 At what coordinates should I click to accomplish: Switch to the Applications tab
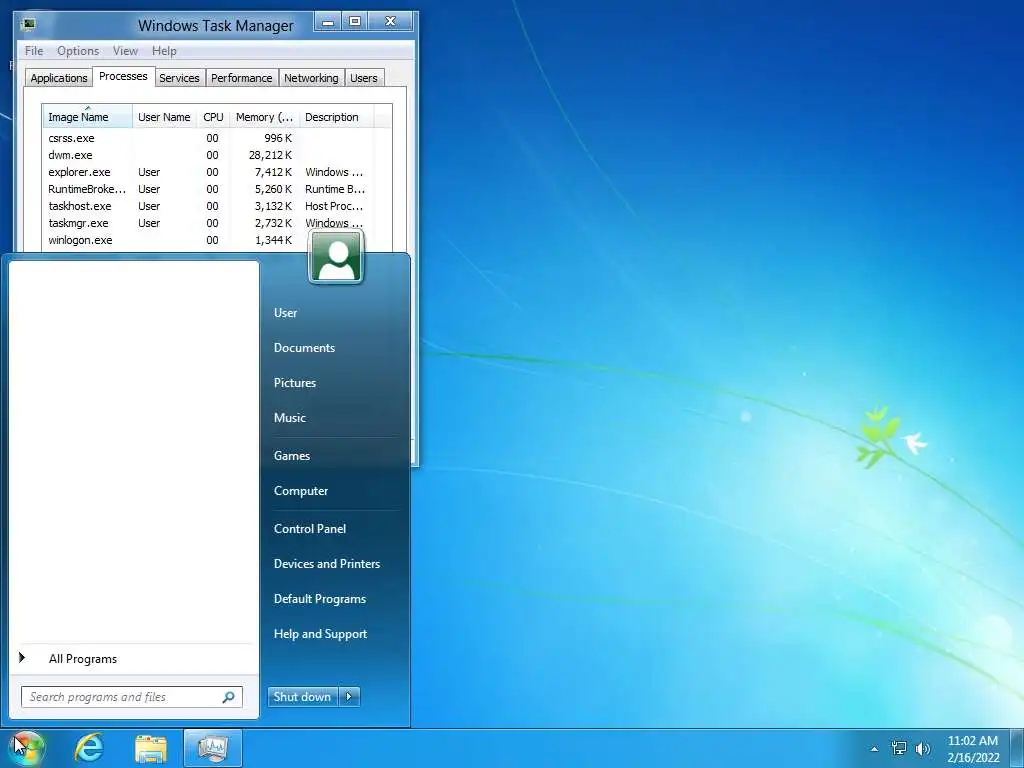coord(59,78)
